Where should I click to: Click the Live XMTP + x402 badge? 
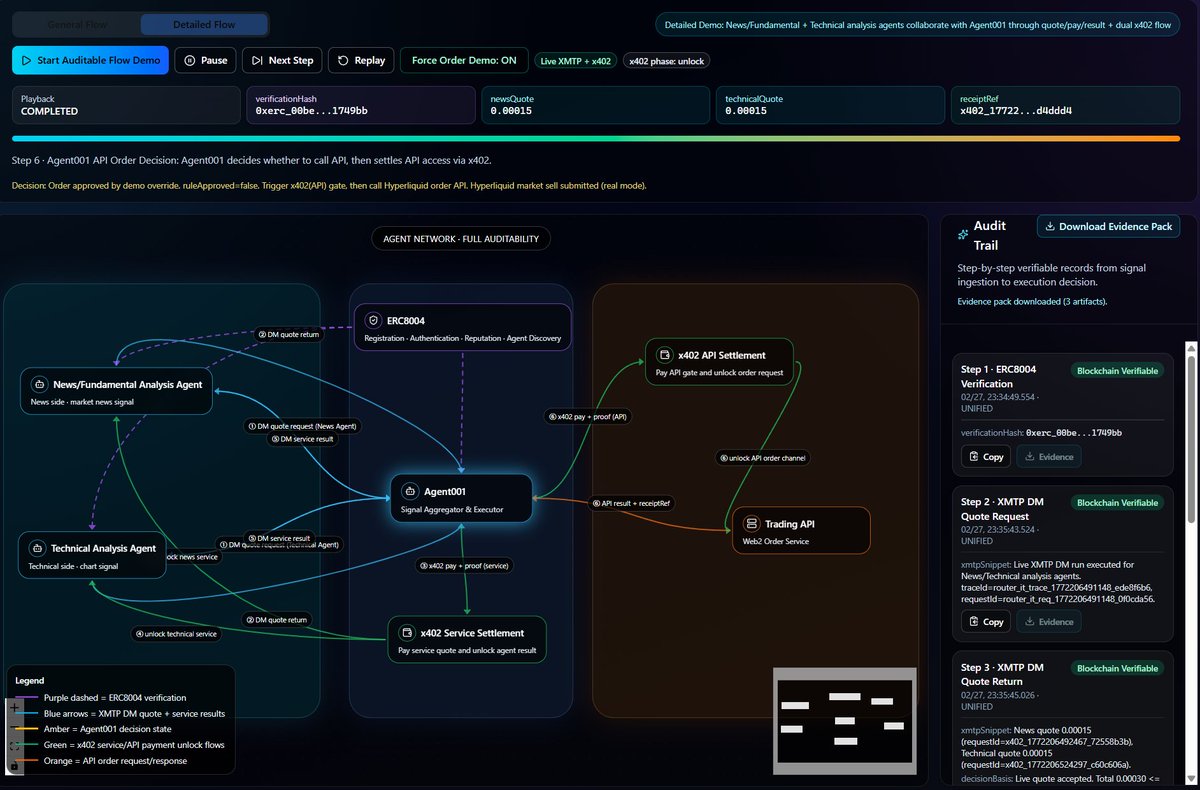coord(575,61)
